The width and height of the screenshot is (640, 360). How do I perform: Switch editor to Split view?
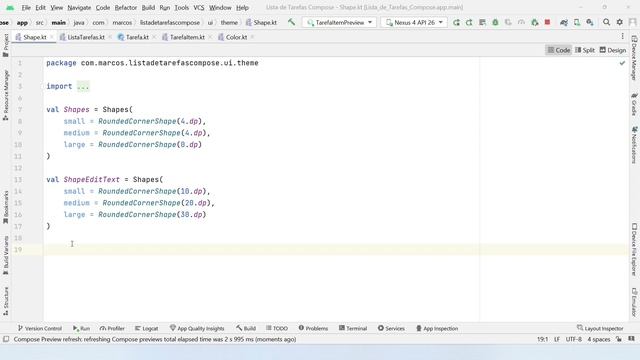click(585, 50)
